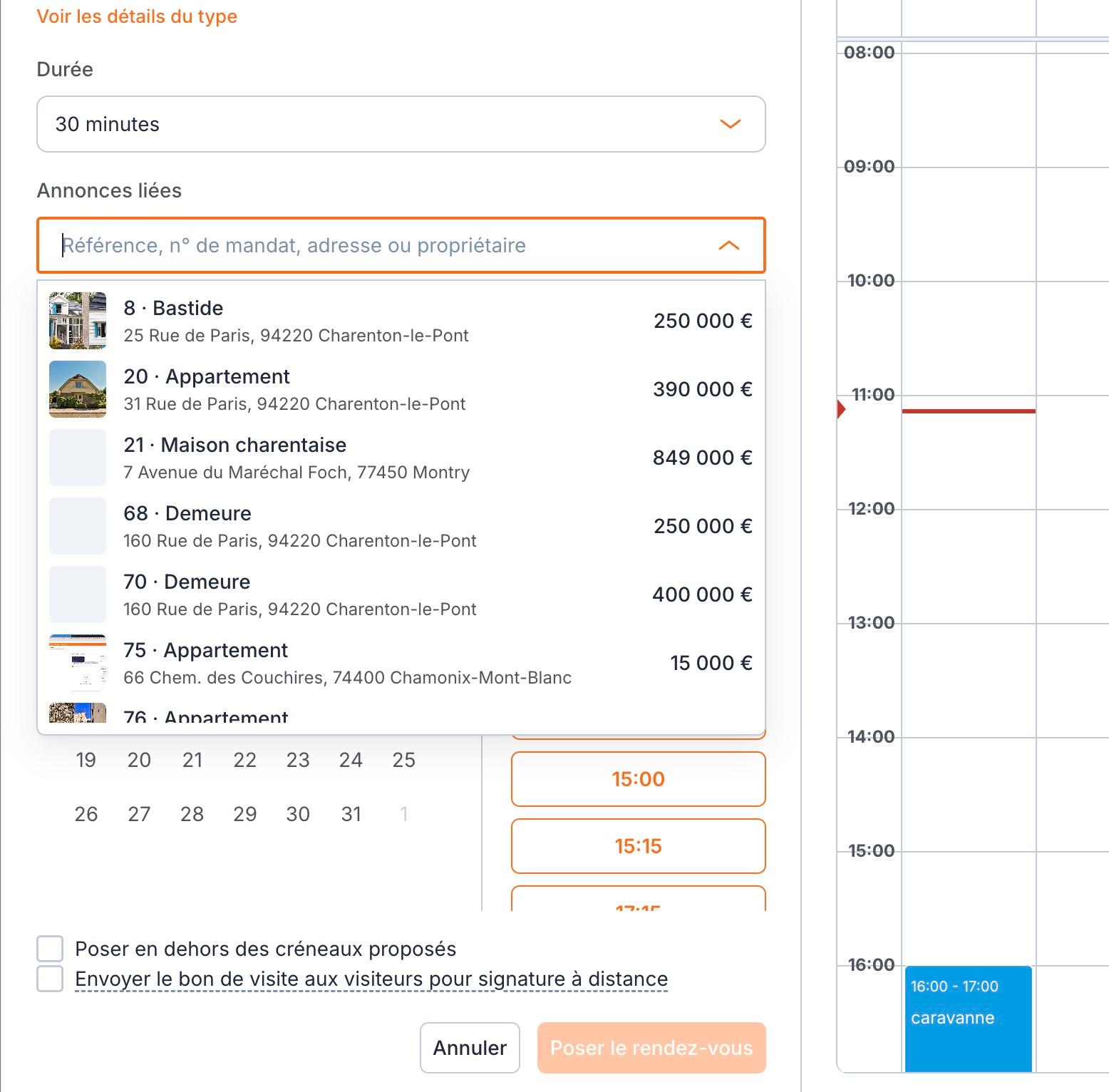The image size is (1109, 1092).
Task: Select listing 20 · Appartement
Action: pos(401,389)
